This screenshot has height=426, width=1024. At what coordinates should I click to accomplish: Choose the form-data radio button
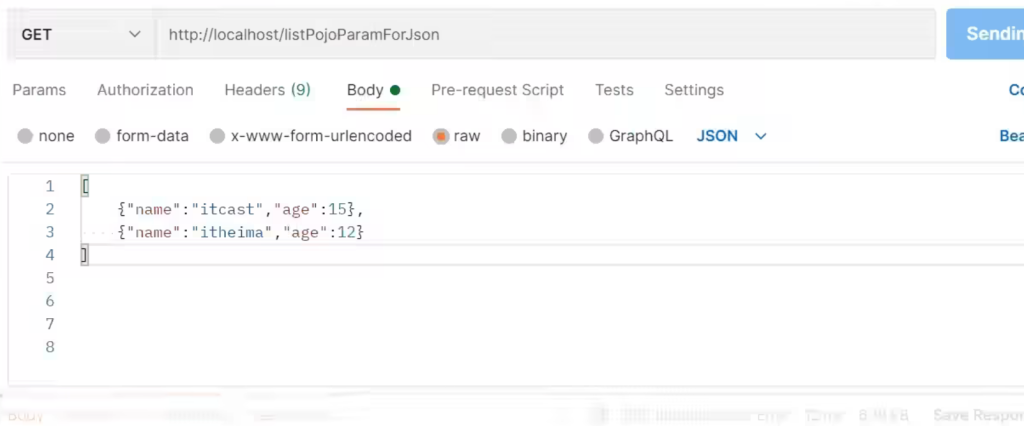tap(103, 136)
